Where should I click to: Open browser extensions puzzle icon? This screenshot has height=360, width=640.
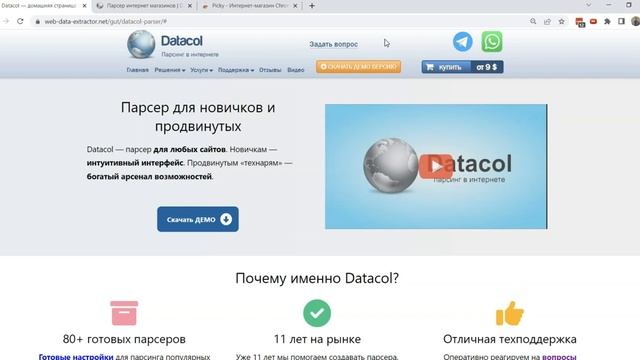click(x=607, y=21)
